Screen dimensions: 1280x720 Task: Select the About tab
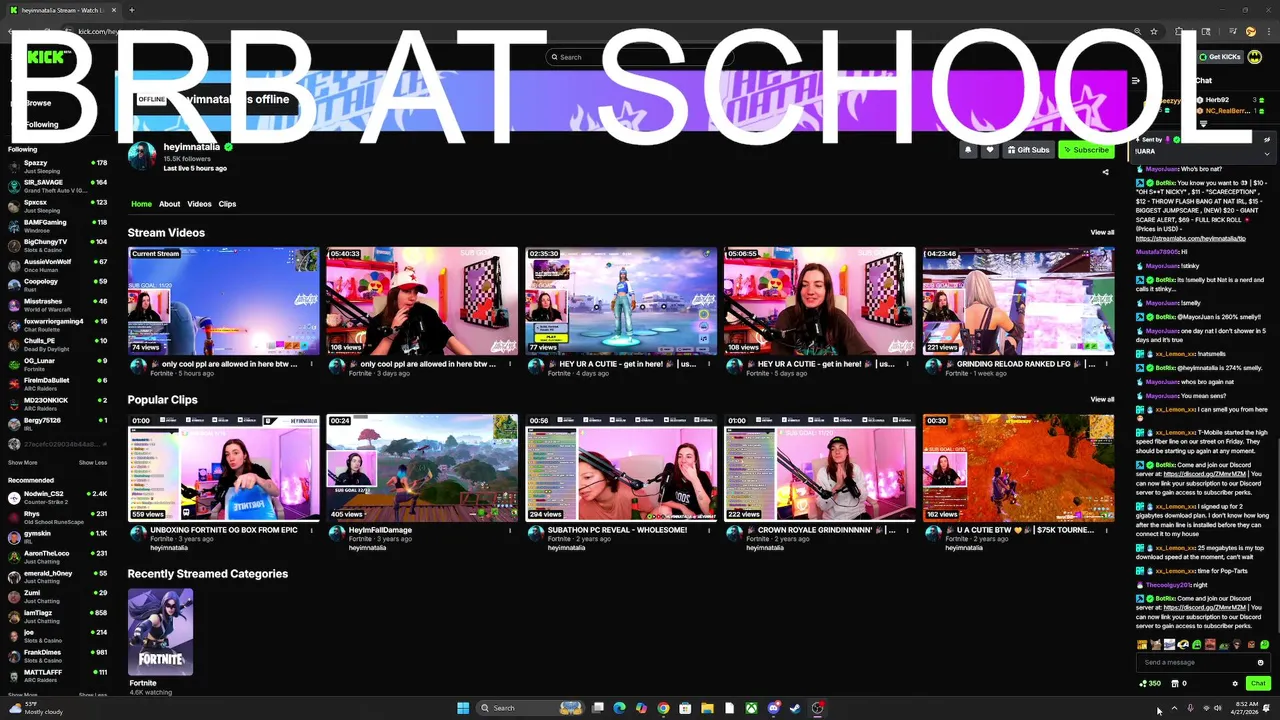(x=169, y=204)
